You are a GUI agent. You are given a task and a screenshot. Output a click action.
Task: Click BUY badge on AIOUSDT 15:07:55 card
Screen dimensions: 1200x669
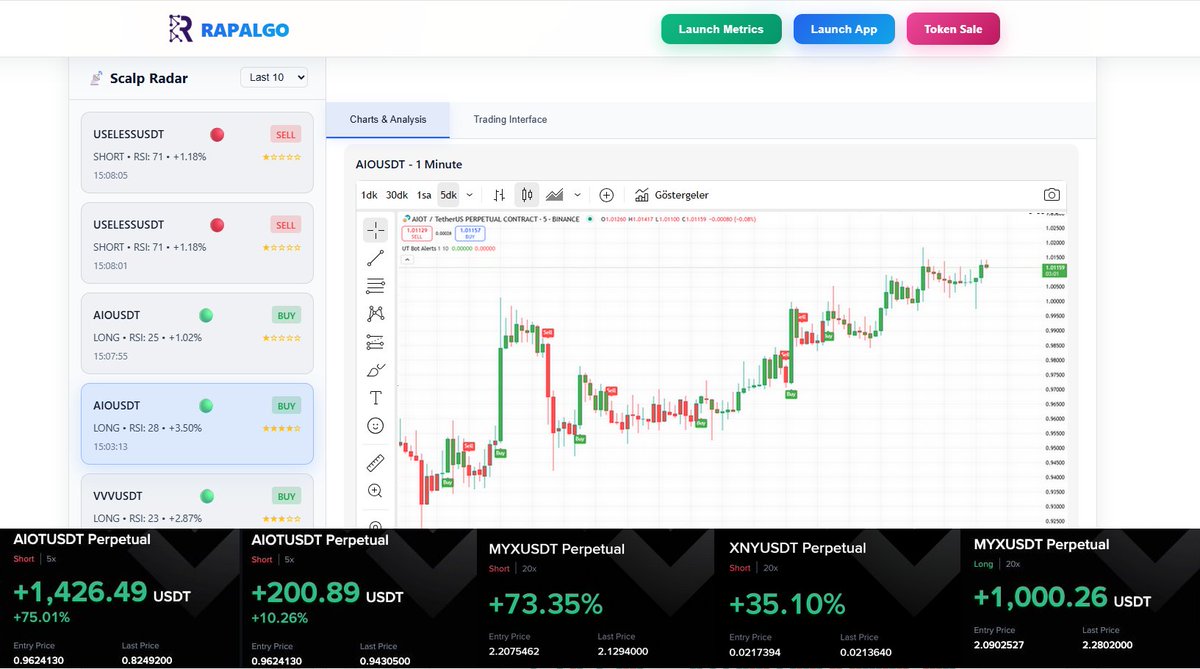(286, 315)
